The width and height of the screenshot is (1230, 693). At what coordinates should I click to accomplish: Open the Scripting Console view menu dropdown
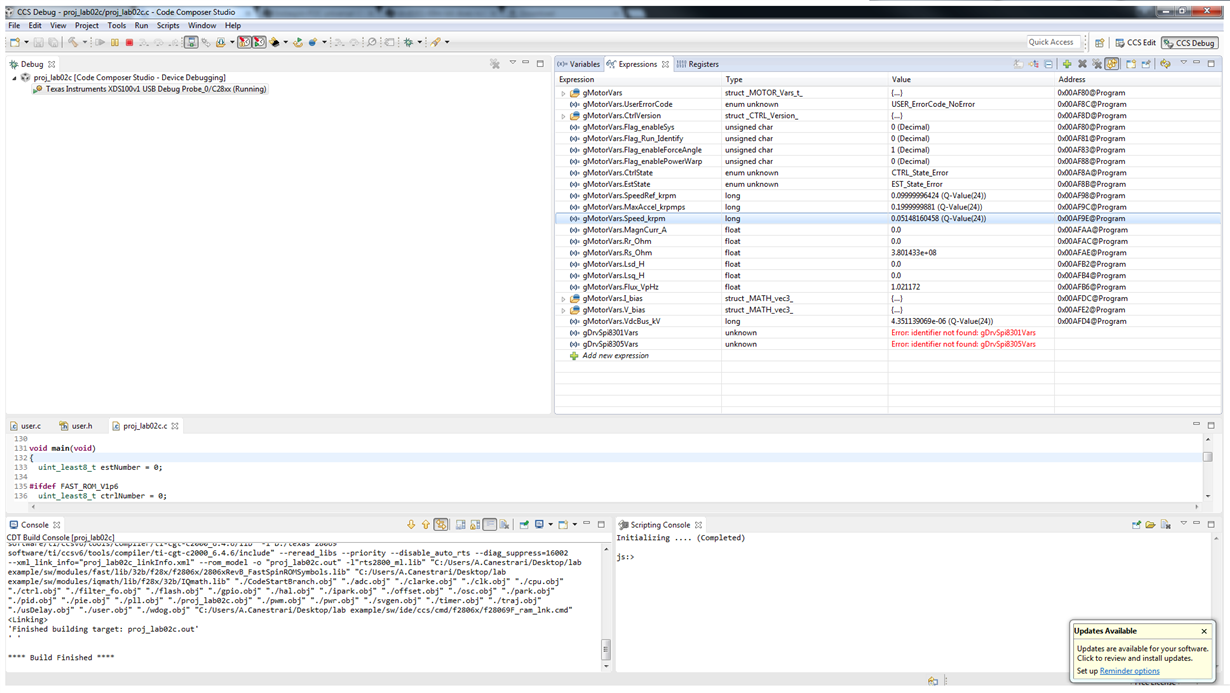(1183, 523)
